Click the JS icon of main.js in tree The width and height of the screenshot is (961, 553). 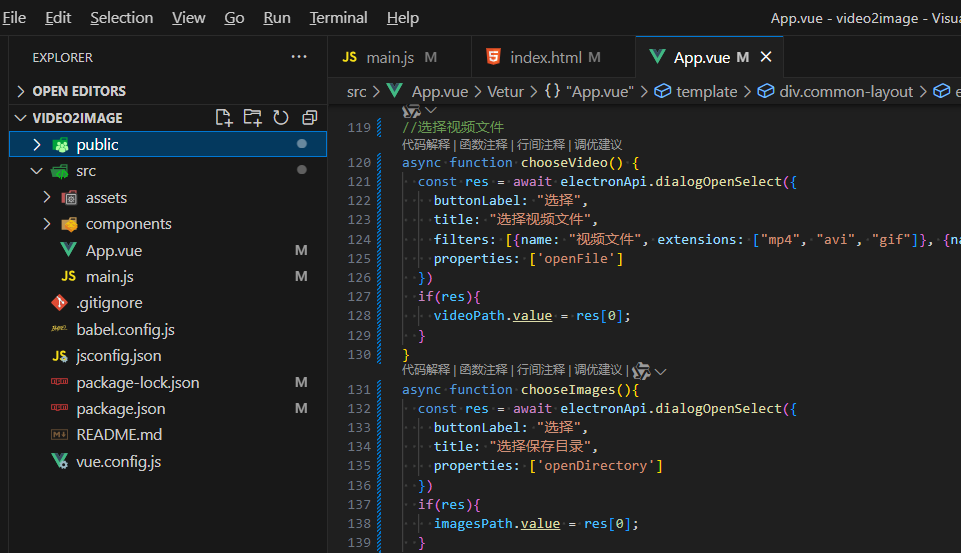tap(69, 276)
